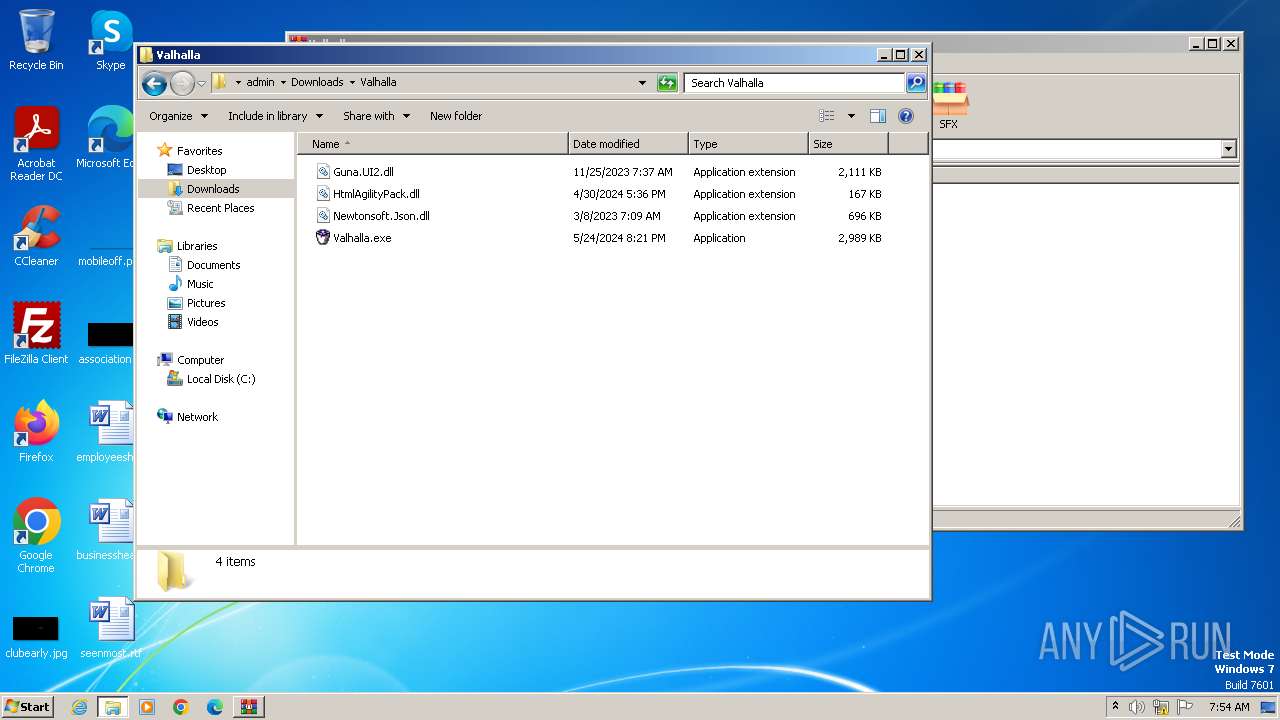Image resolution: width=1280 pixels, height=720 pixels.
Task: Select Favorites in the navigation pane
Action: tap(199, 151)
